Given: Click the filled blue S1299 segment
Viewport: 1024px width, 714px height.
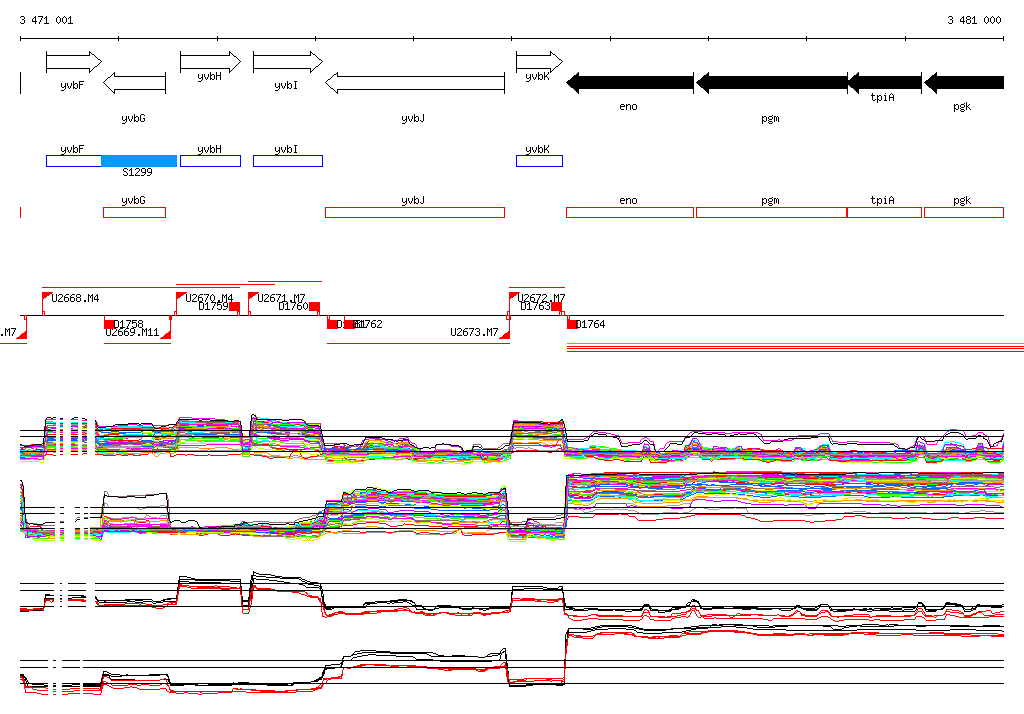Looking at the screenshot, I should coord(139,161).
